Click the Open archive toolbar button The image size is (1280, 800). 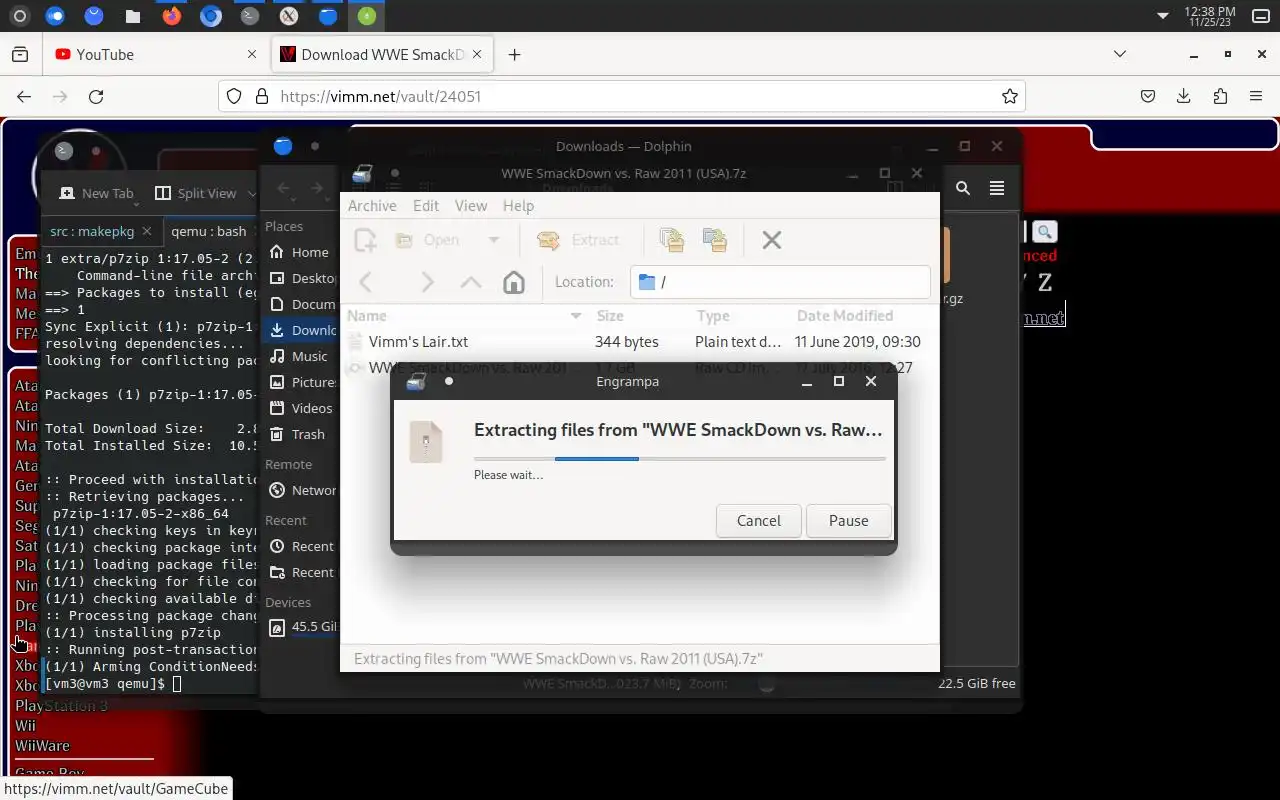click(427, 240)
